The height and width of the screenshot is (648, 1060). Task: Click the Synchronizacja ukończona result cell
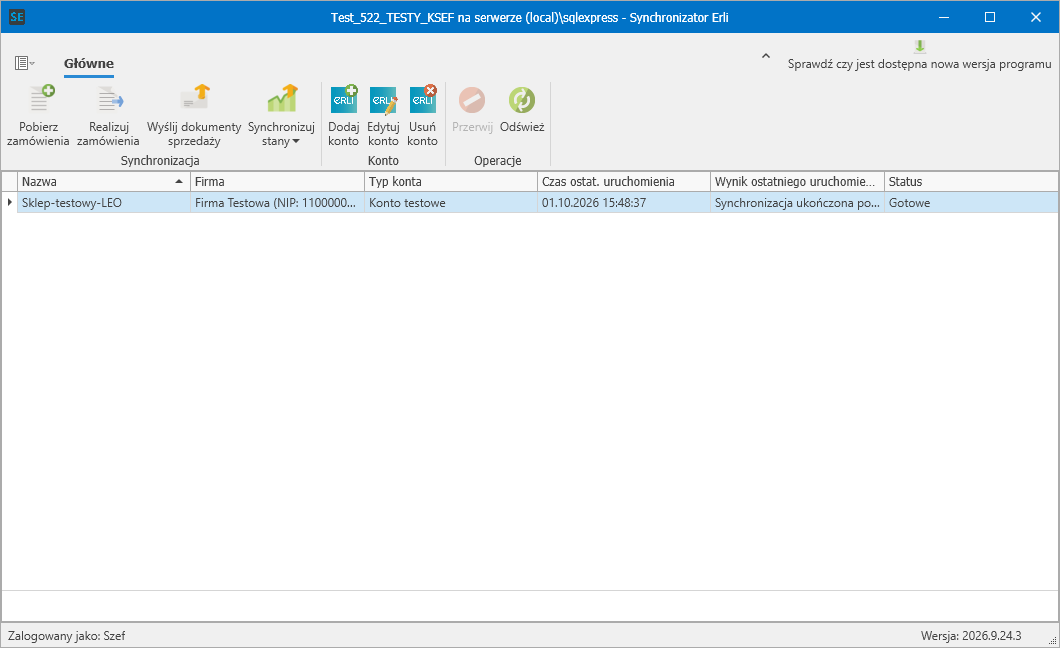click(798, 203)
